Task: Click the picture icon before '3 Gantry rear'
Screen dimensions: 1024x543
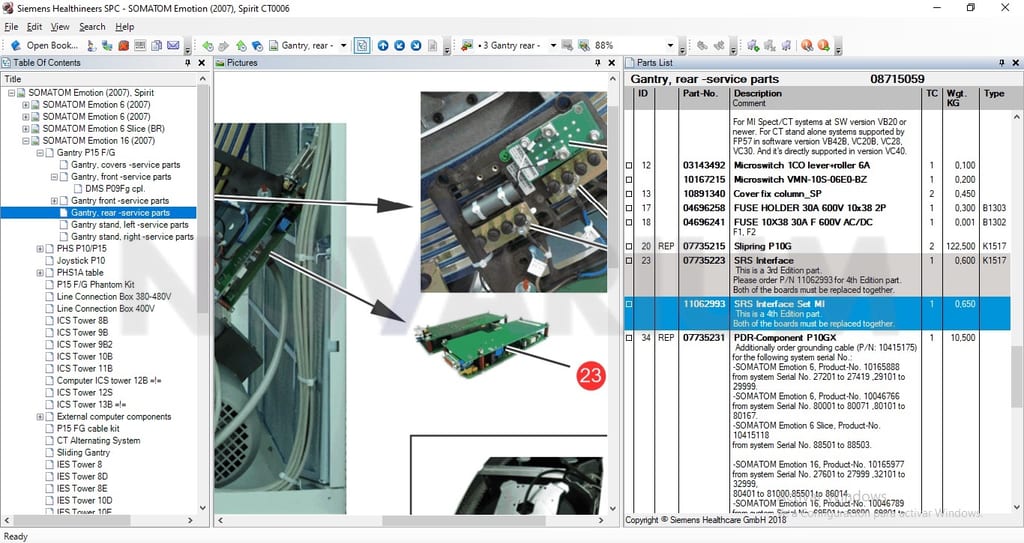Action: coord(466,45)
